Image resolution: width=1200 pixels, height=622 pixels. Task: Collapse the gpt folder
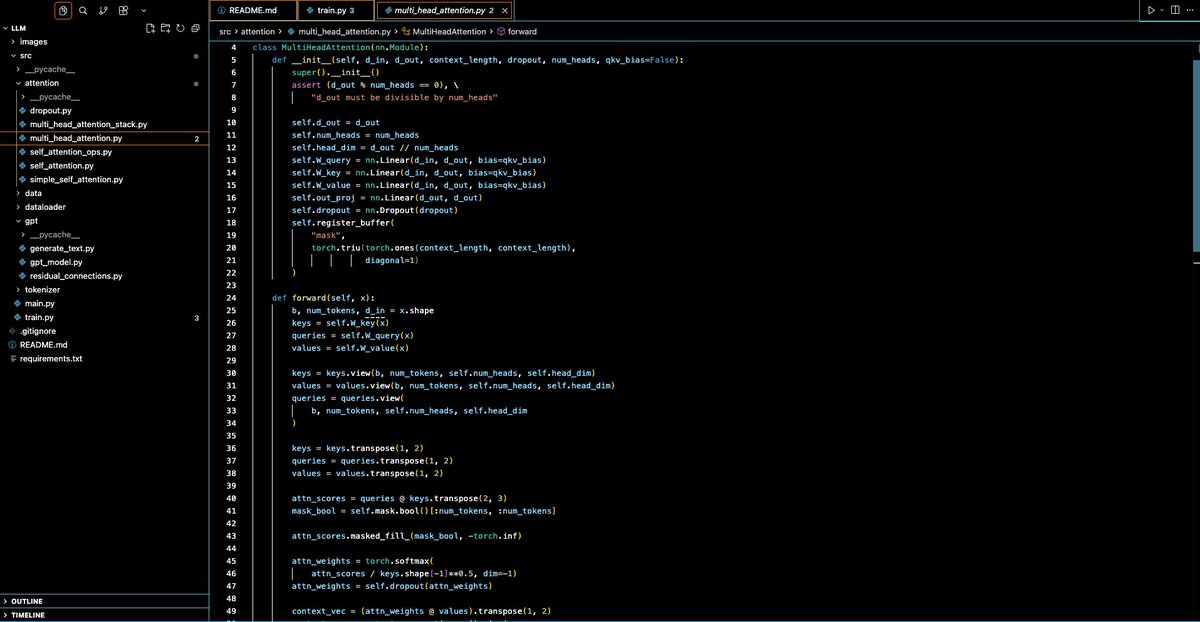104,220
